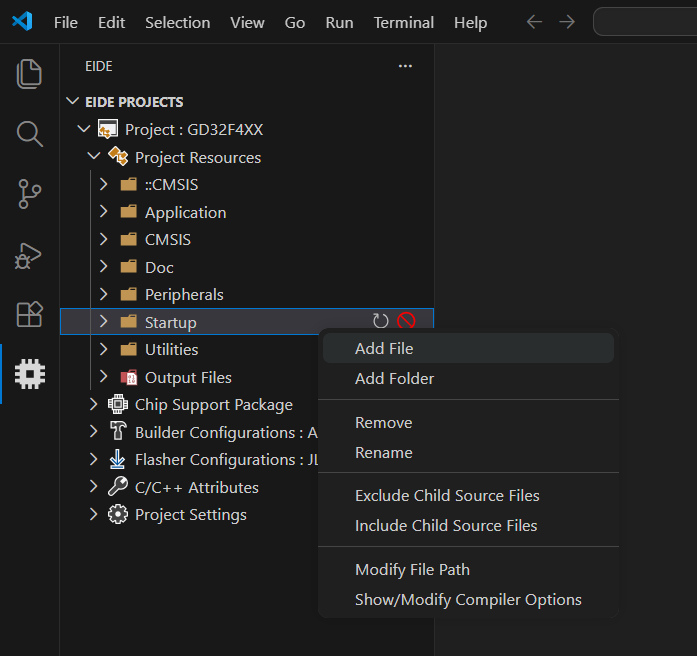Open Show/Modify Compiler Options
Screen dimensions: 697x656
469,600
